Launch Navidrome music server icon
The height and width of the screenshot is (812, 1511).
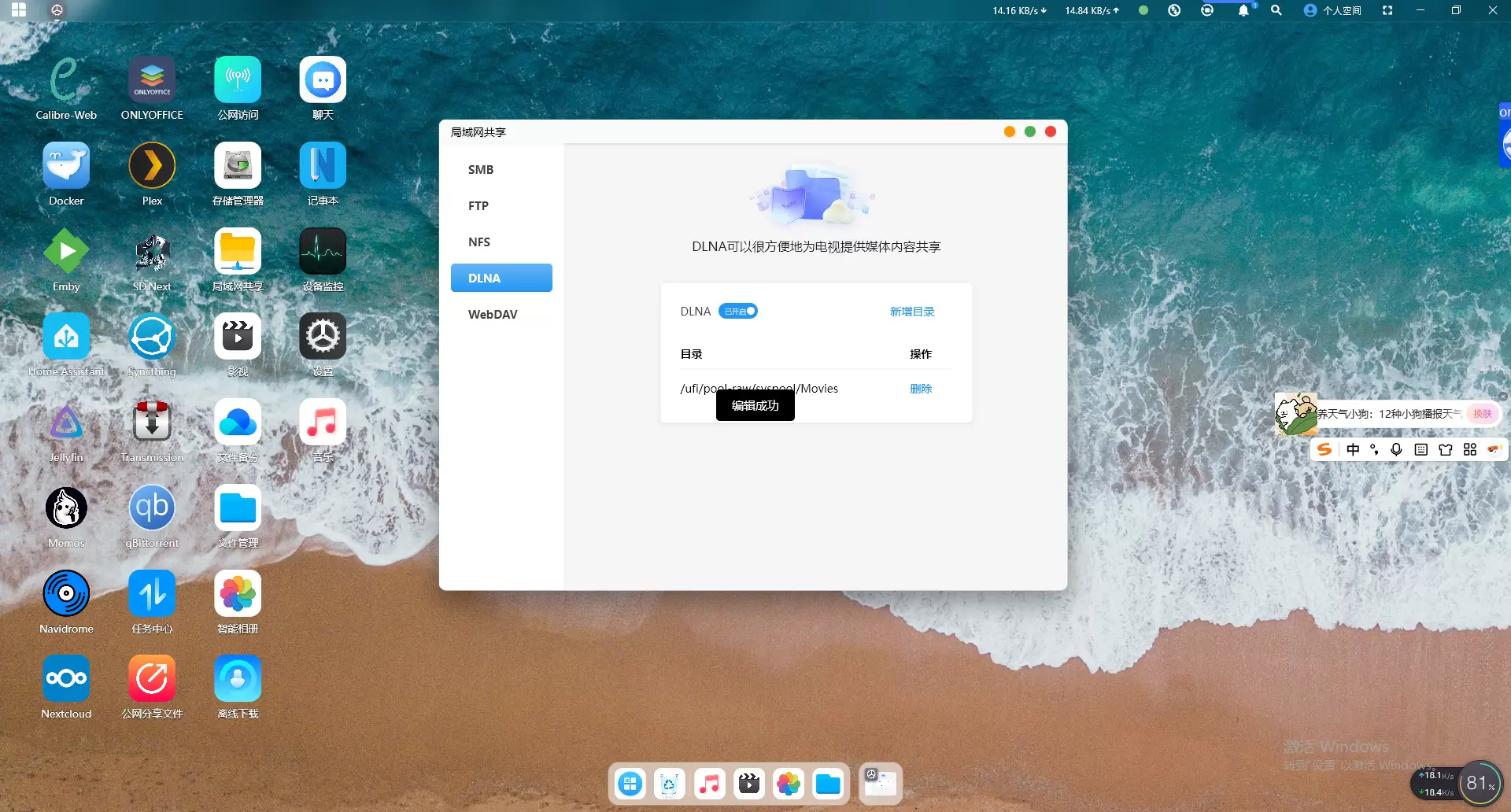[66, 594]
